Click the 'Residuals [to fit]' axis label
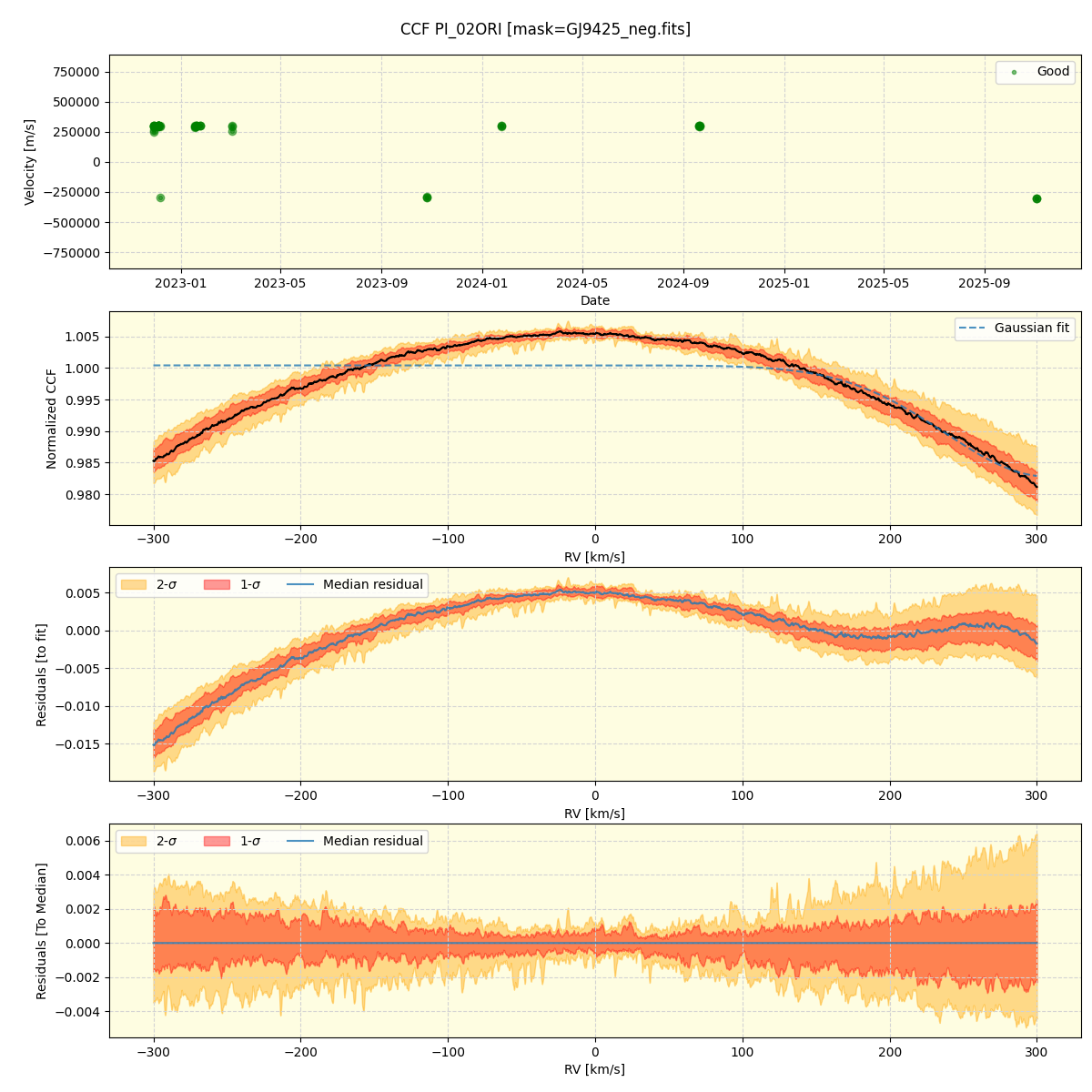 [41, 674]
